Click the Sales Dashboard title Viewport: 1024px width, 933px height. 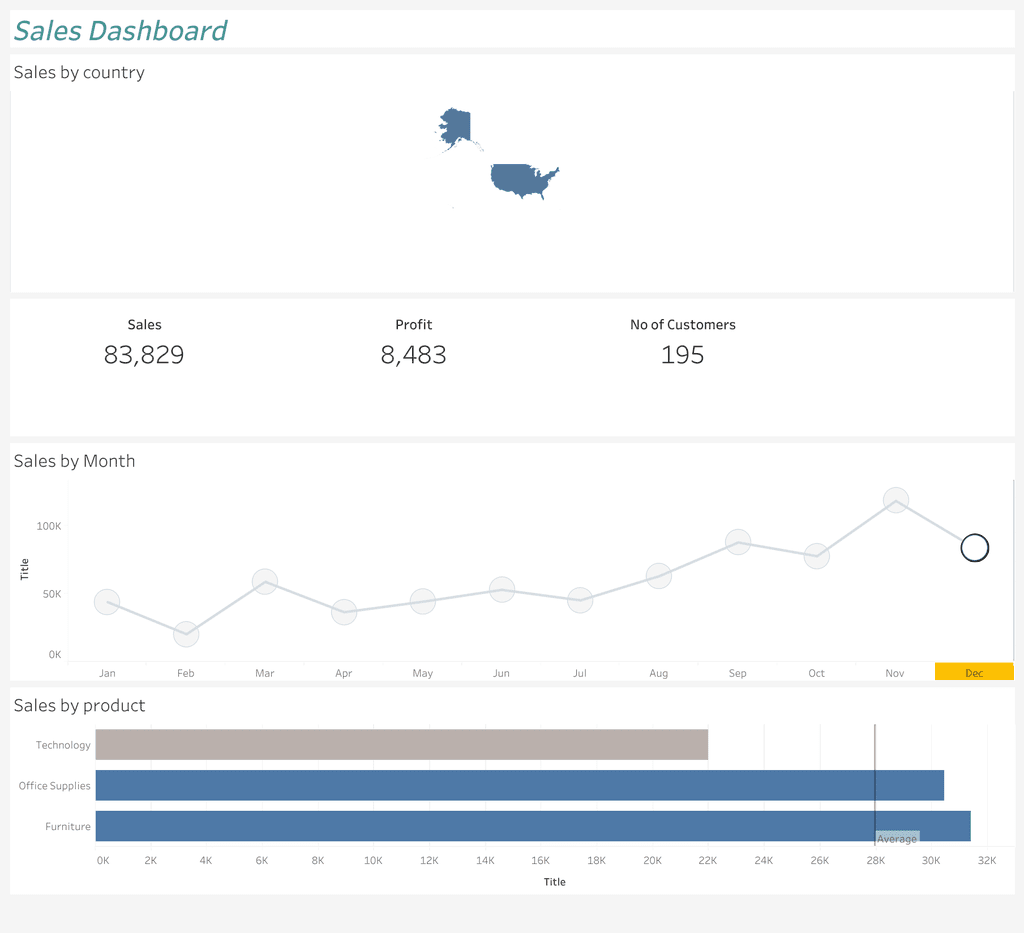tap(121, 31)
